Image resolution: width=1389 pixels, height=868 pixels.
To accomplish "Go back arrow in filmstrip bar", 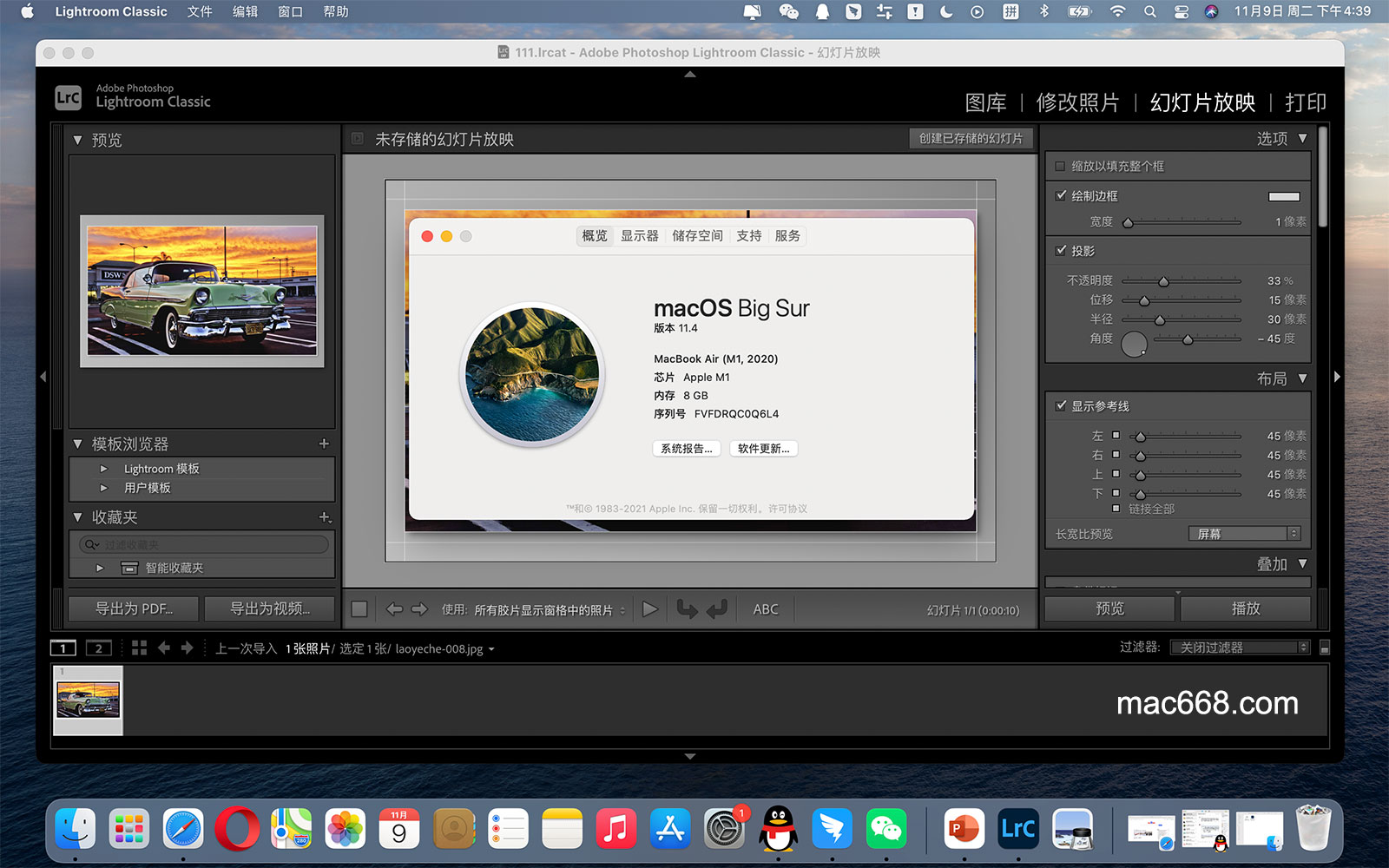I will pos(163,648).
